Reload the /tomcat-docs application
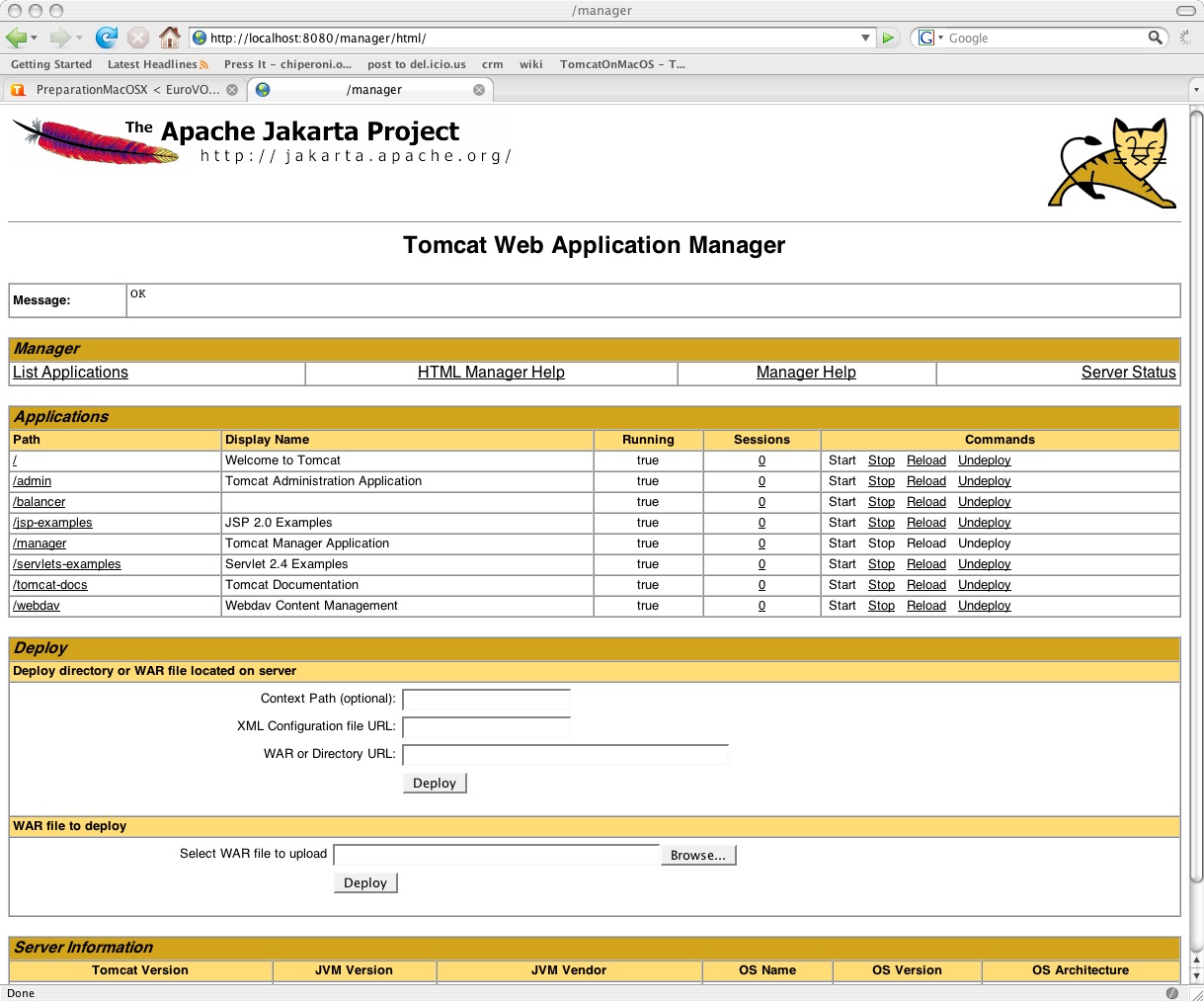 (926, 585)
